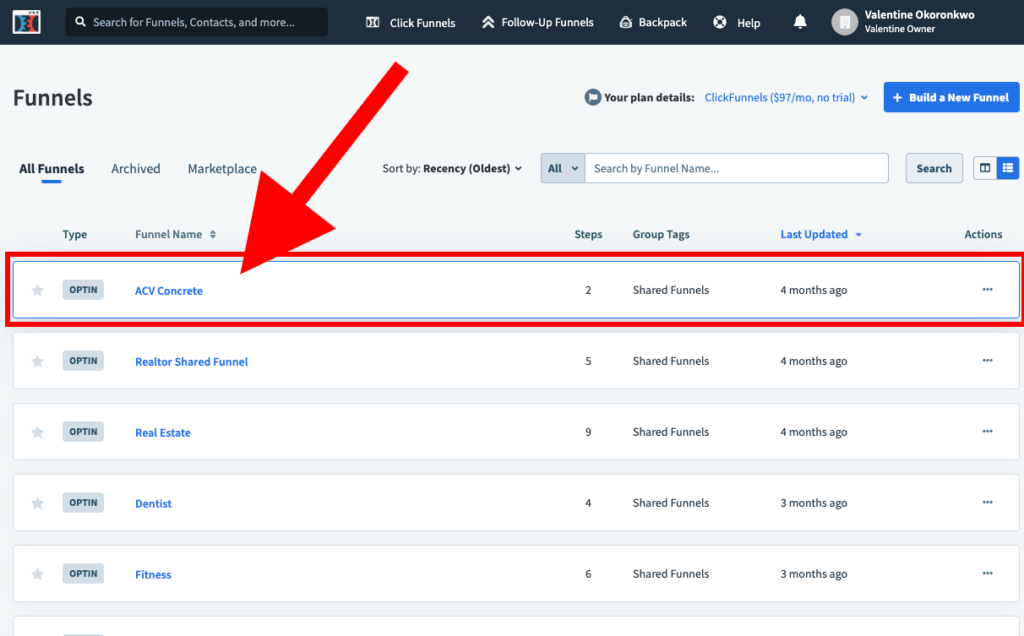Screen dimensions: 1024x636
Task: Focus the Search by Funnel Name field
Action: click(x=737, y=168)
